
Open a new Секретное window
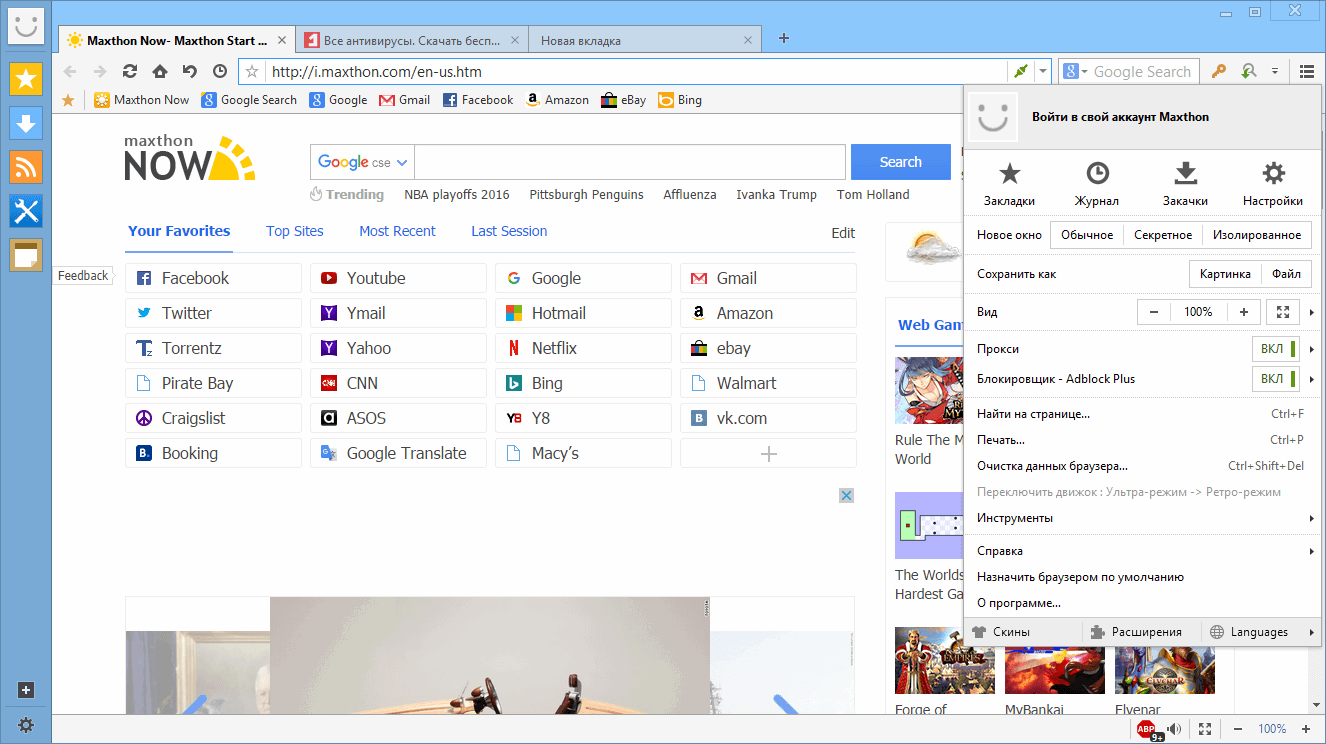[1163, 235]
